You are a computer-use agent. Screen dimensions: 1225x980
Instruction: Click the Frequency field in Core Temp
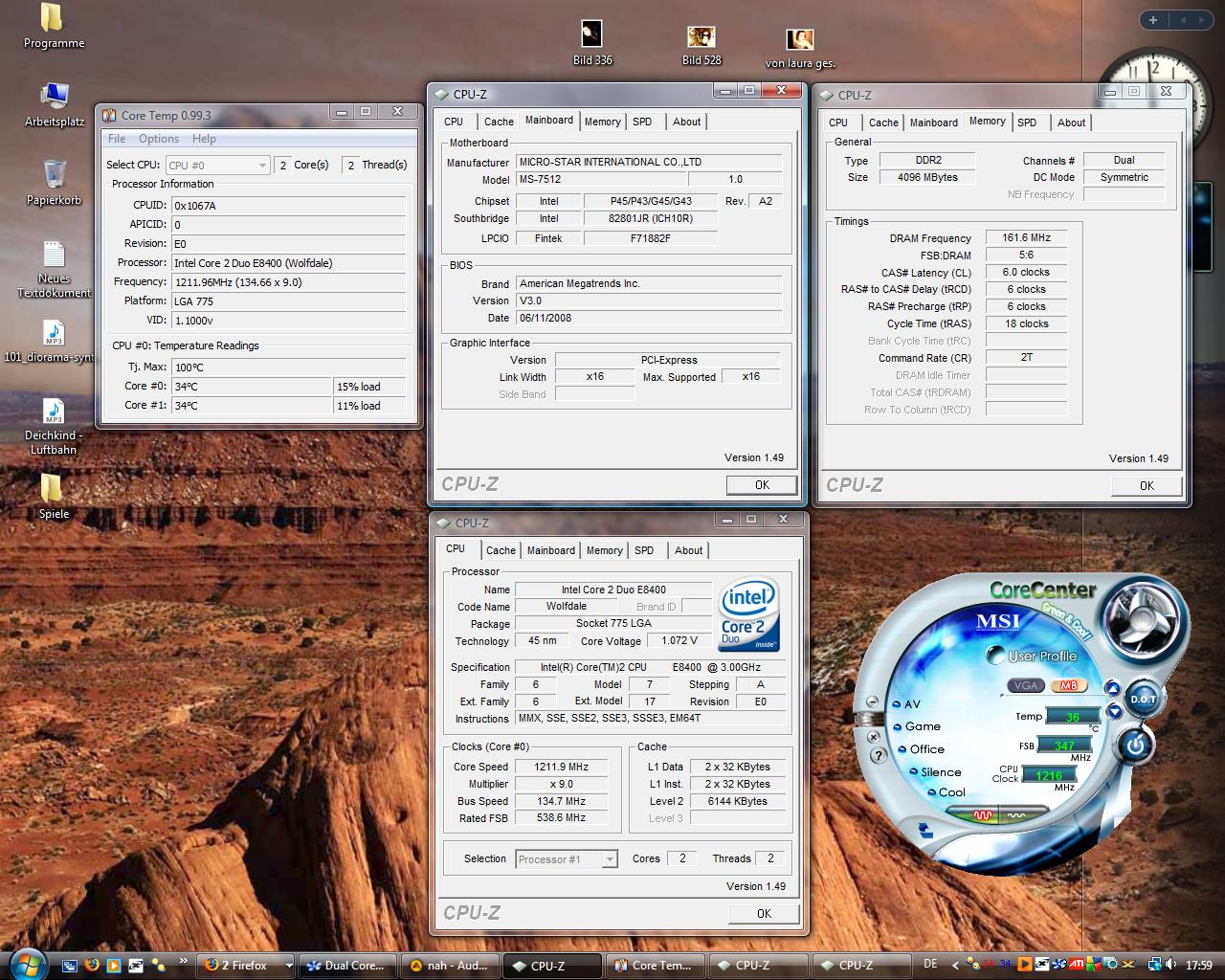click(x=288, y=282)
